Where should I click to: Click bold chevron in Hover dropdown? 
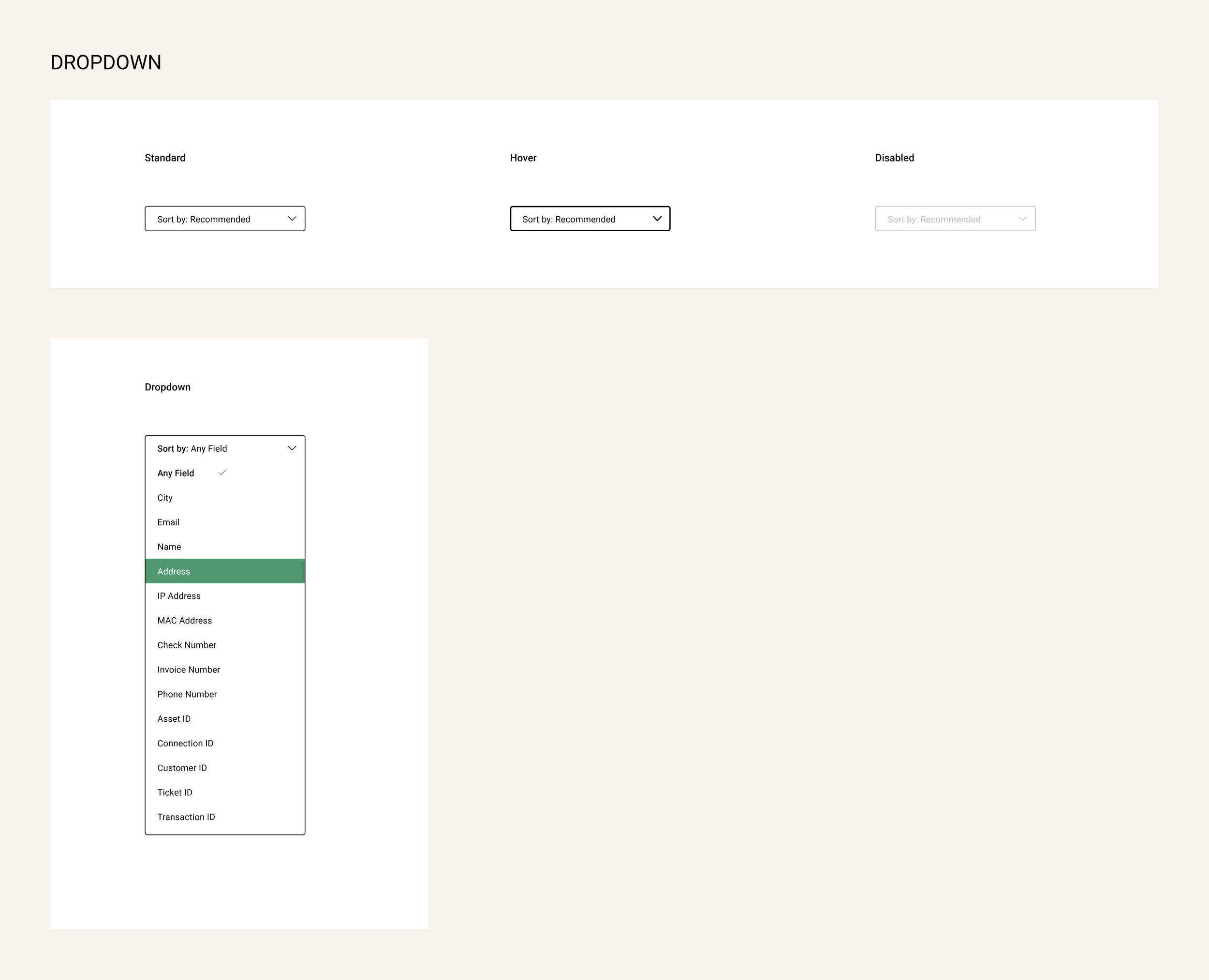[657, 219]
